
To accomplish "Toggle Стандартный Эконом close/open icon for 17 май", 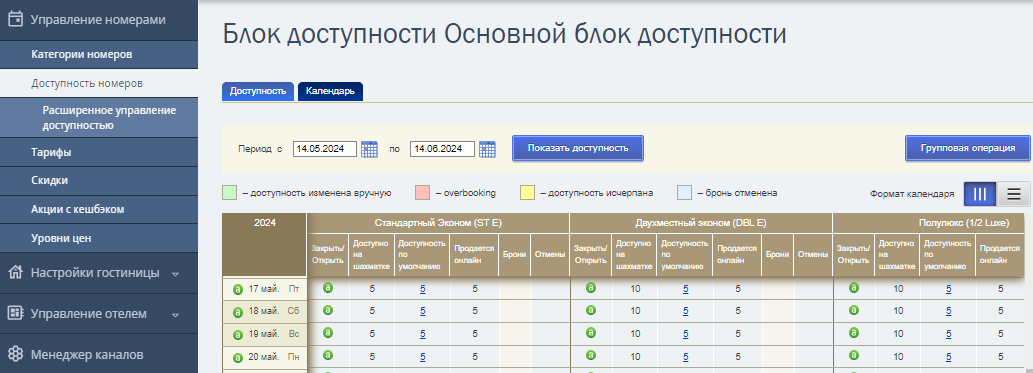I will 328,287.
